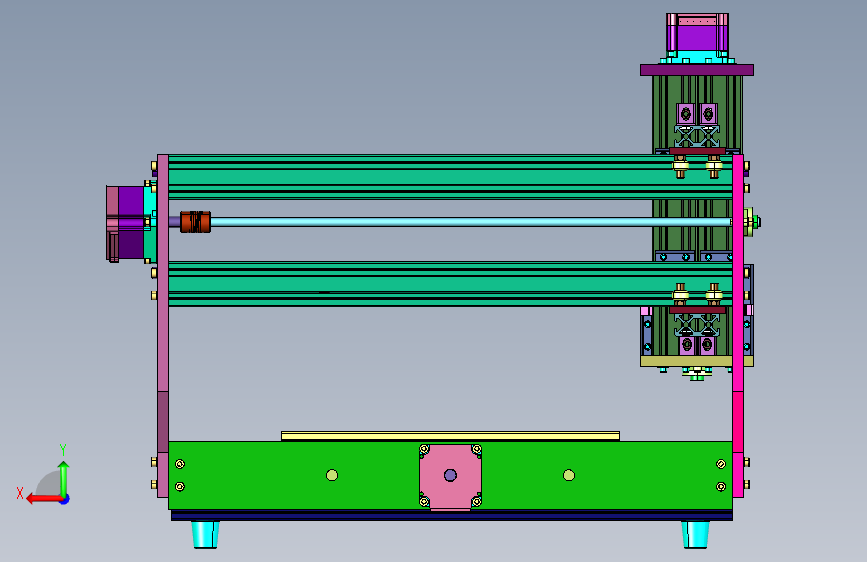Select the lower dark red carriage plate
This screenshot has width=867, height=562.
pos(697,310)
